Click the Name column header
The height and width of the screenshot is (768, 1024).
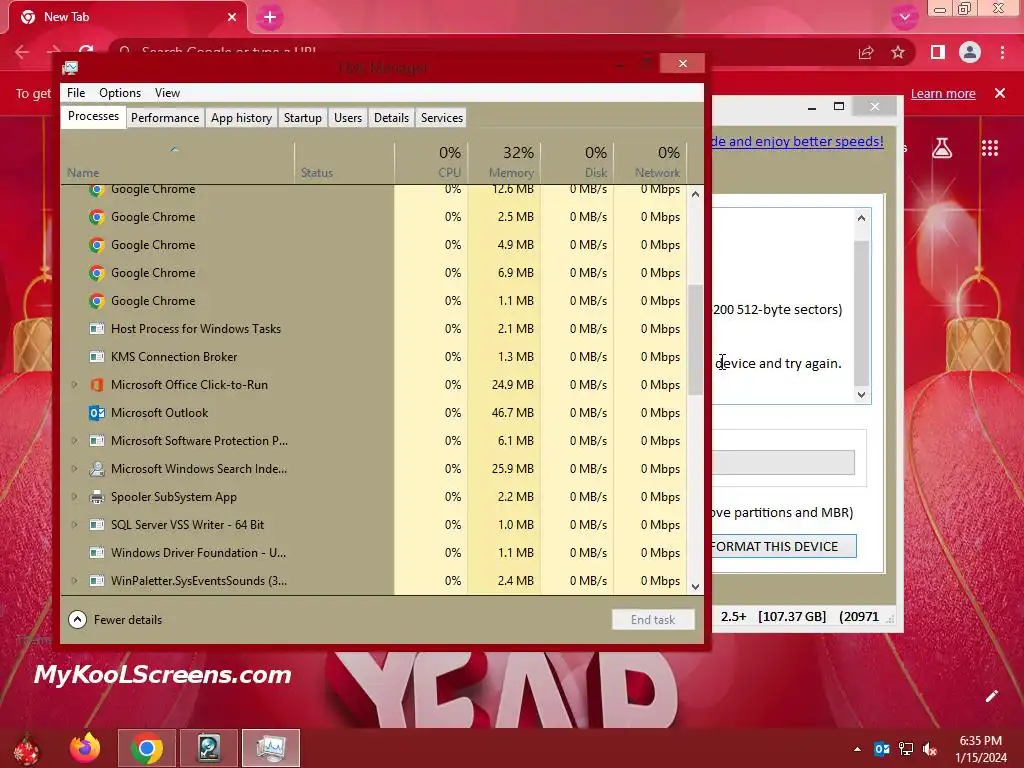(x=178, y=162)
